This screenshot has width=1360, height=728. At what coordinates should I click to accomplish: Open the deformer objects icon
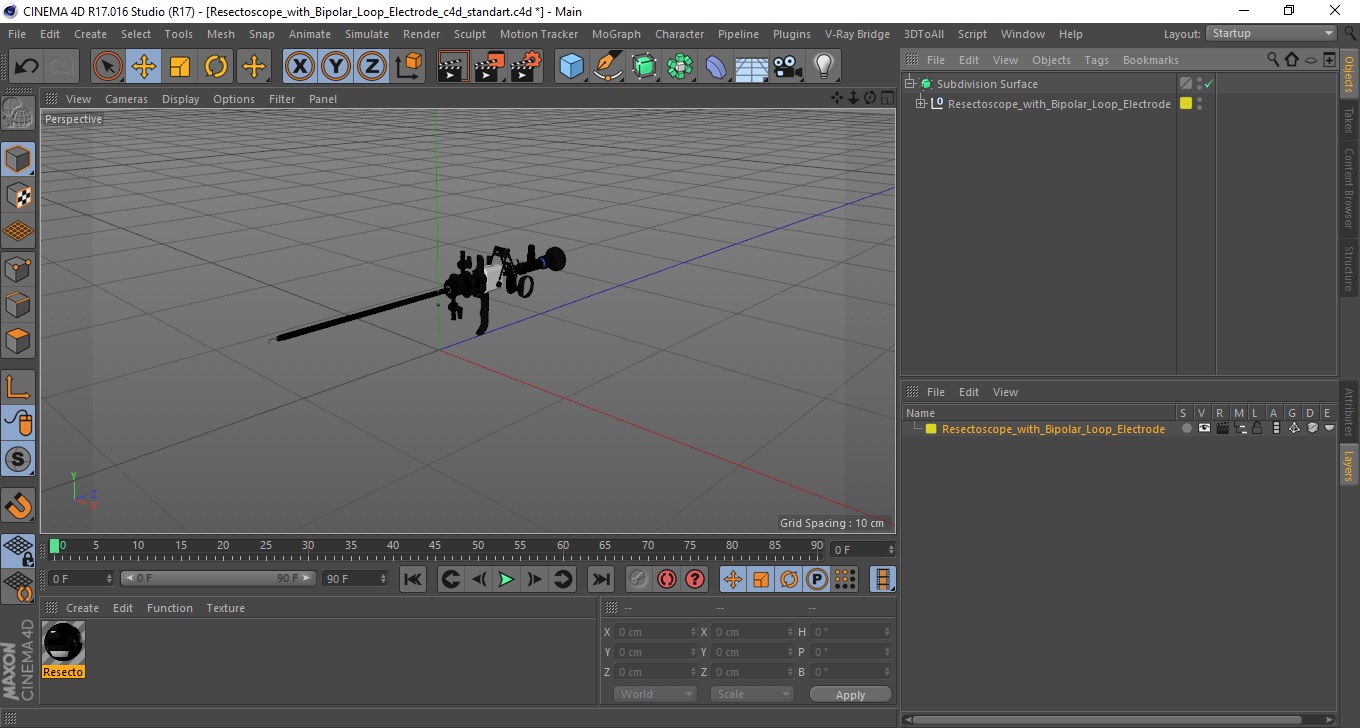pyautogui.click(x=716, y=67)
